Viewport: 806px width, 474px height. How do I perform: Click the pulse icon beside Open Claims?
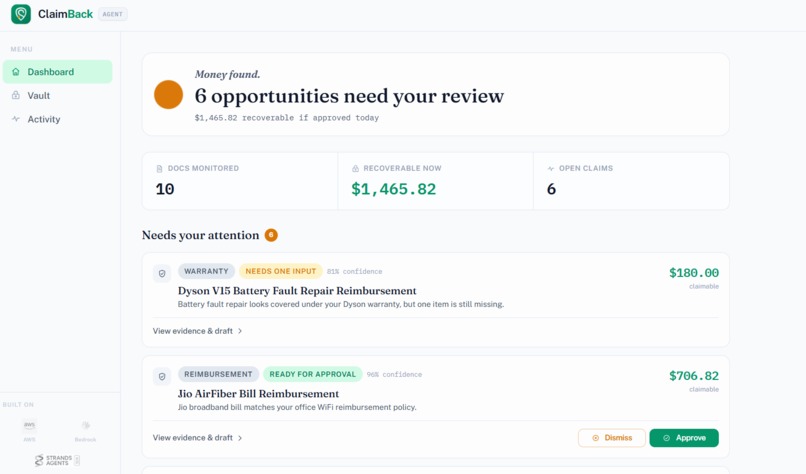pyautogui.click(x=551, y=168)
